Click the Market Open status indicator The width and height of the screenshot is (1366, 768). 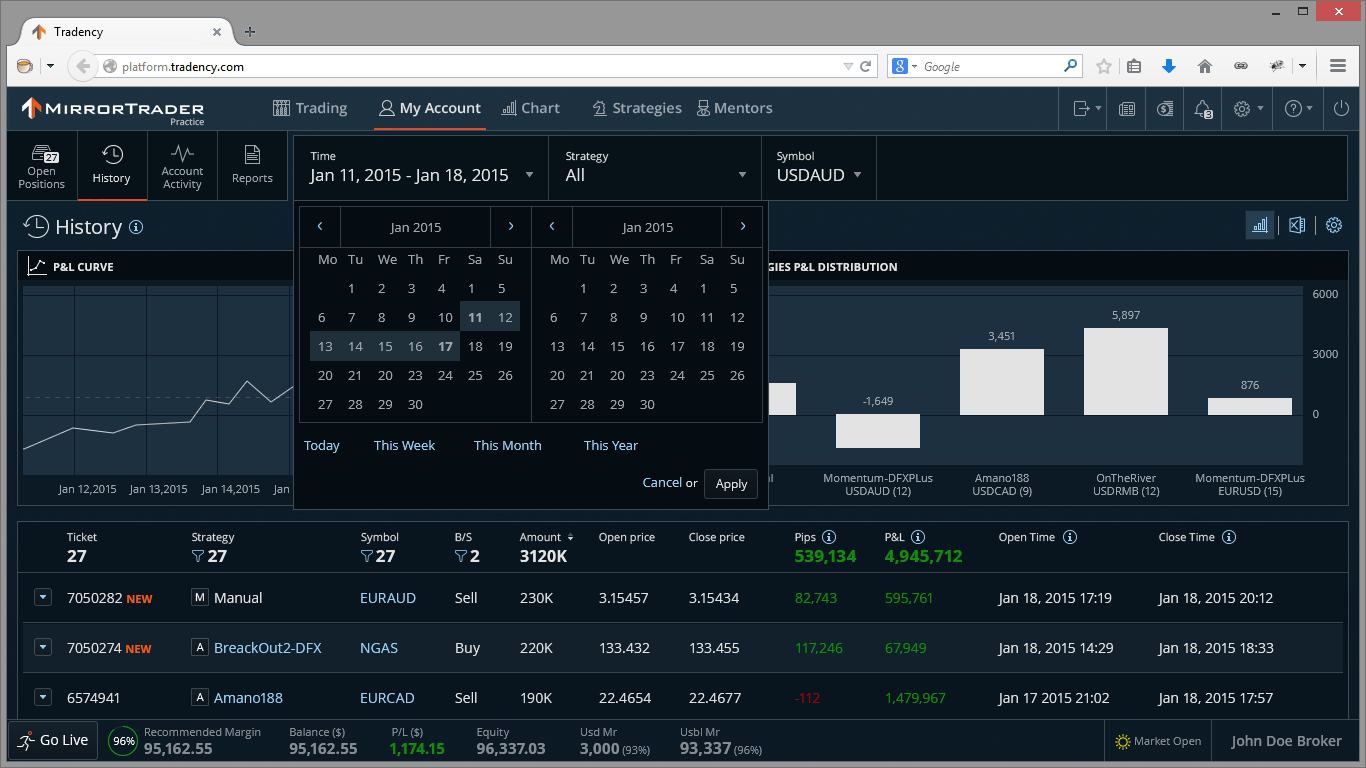pos(1160,741)
